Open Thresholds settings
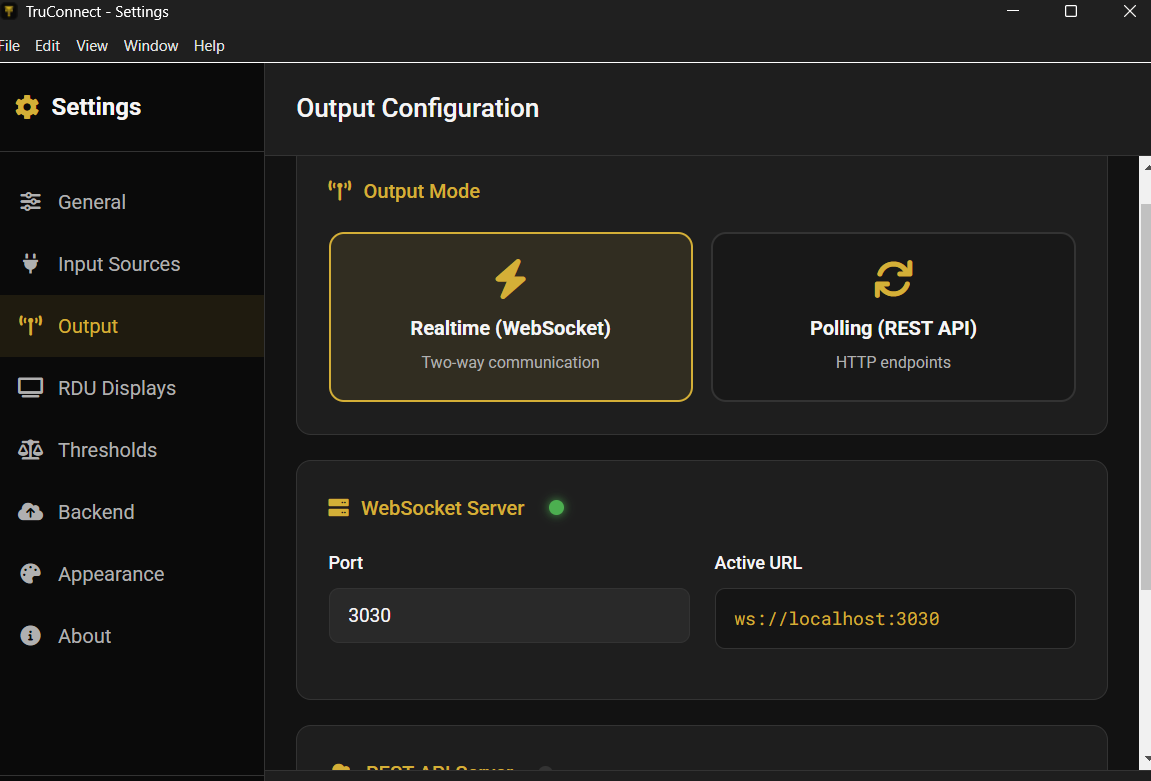 tap(132, 450)
